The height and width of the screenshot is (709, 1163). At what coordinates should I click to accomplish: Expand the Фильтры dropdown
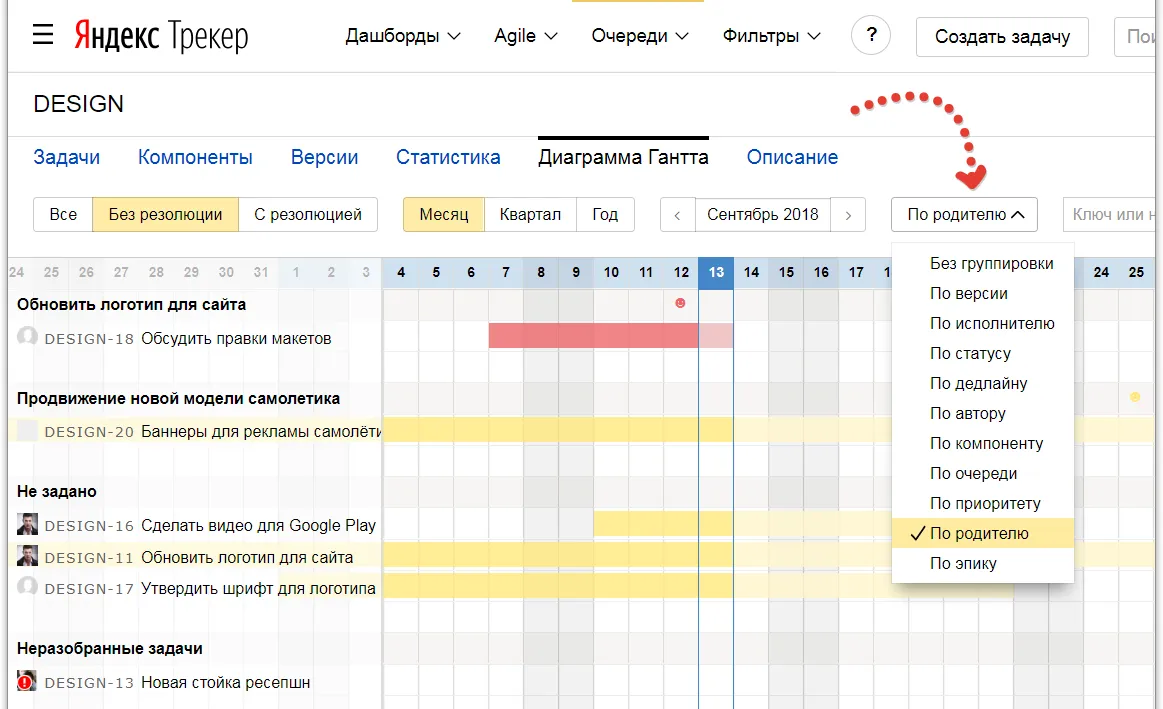[x=771, y=35]
